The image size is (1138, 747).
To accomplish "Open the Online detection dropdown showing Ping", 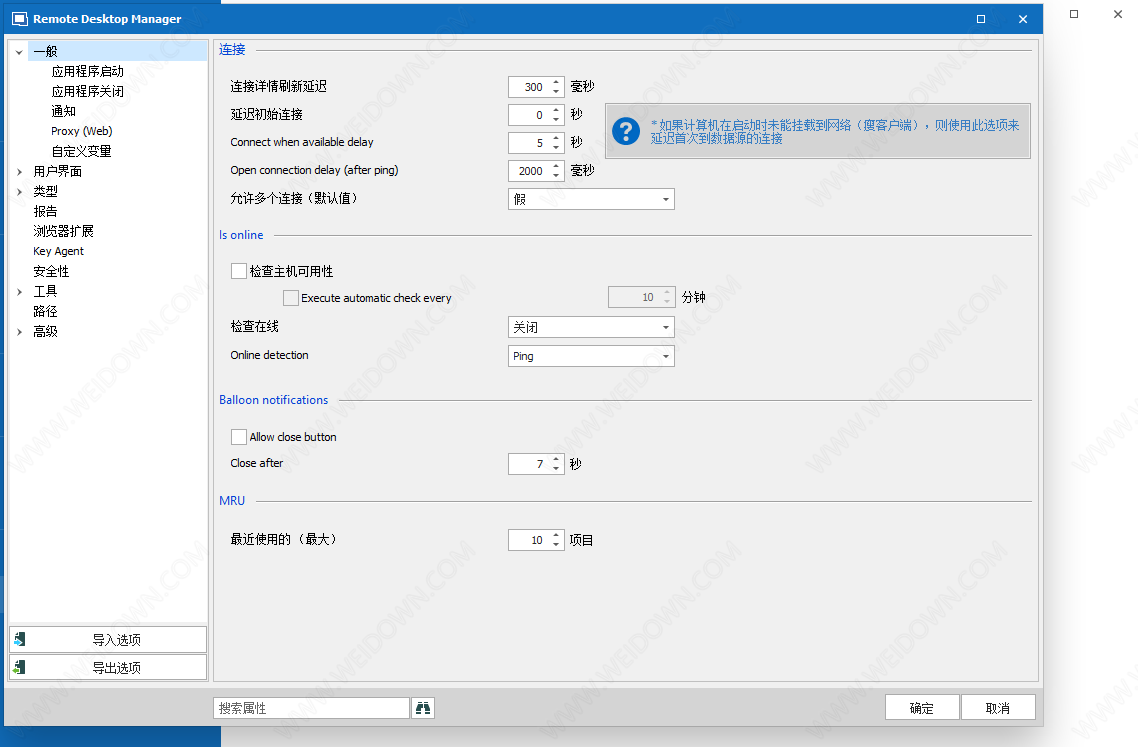I will (591, 356).
